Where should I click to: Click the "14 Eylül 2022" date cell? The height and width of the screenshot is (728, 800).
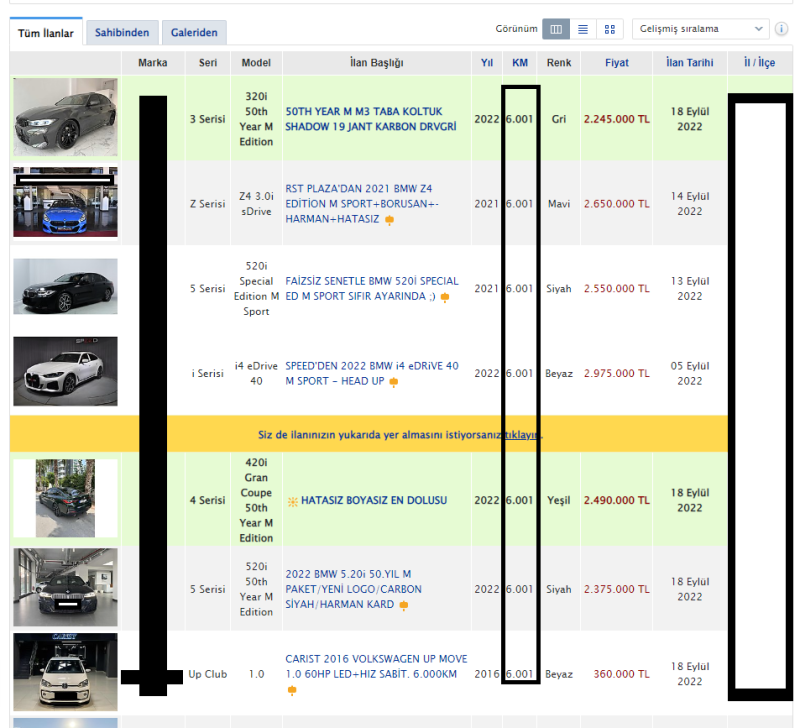[x=690, y=204]
